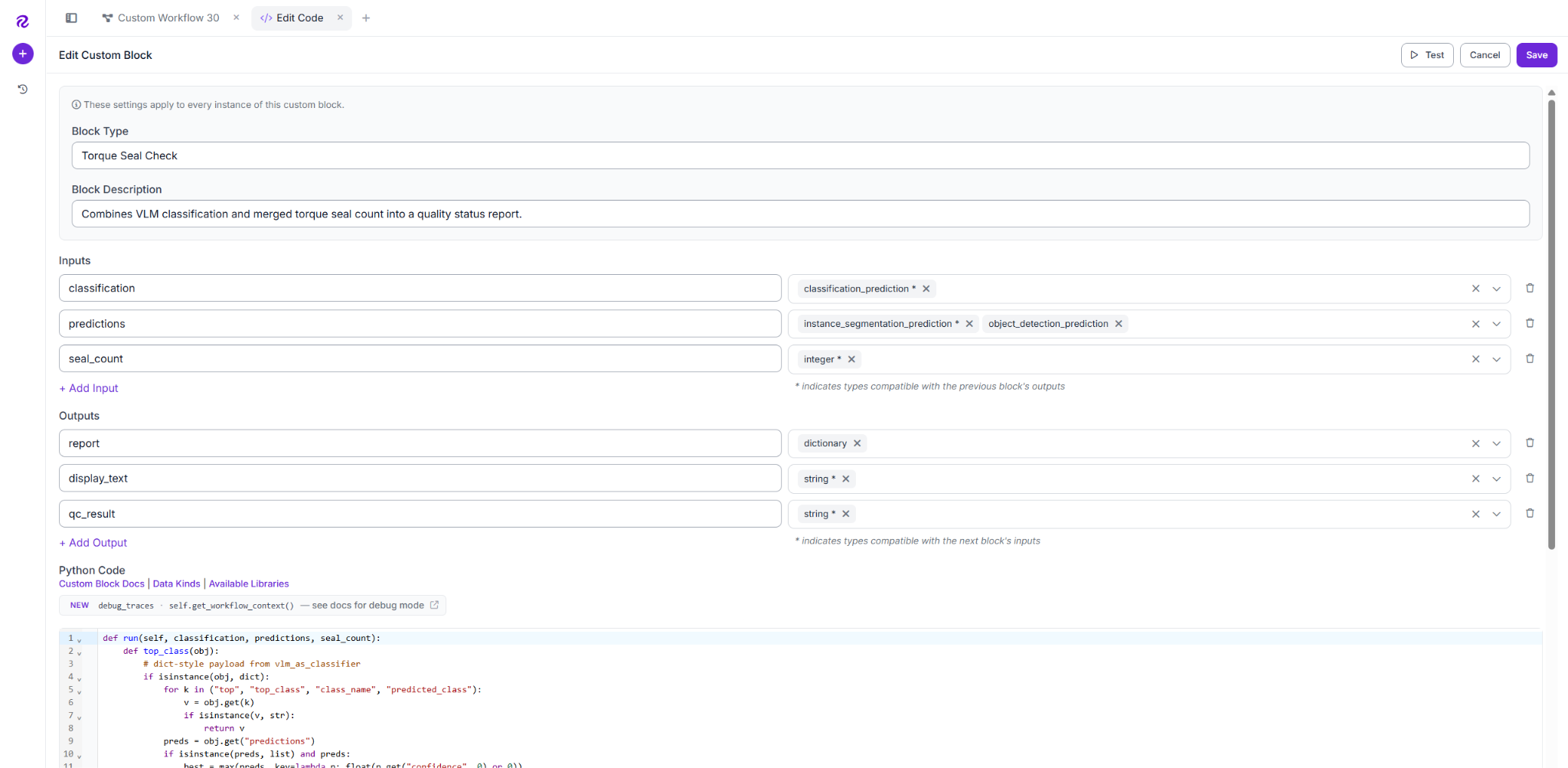Delete the display_text output row
Viewport: 1568px width, 768px height.
(1530, 478)
